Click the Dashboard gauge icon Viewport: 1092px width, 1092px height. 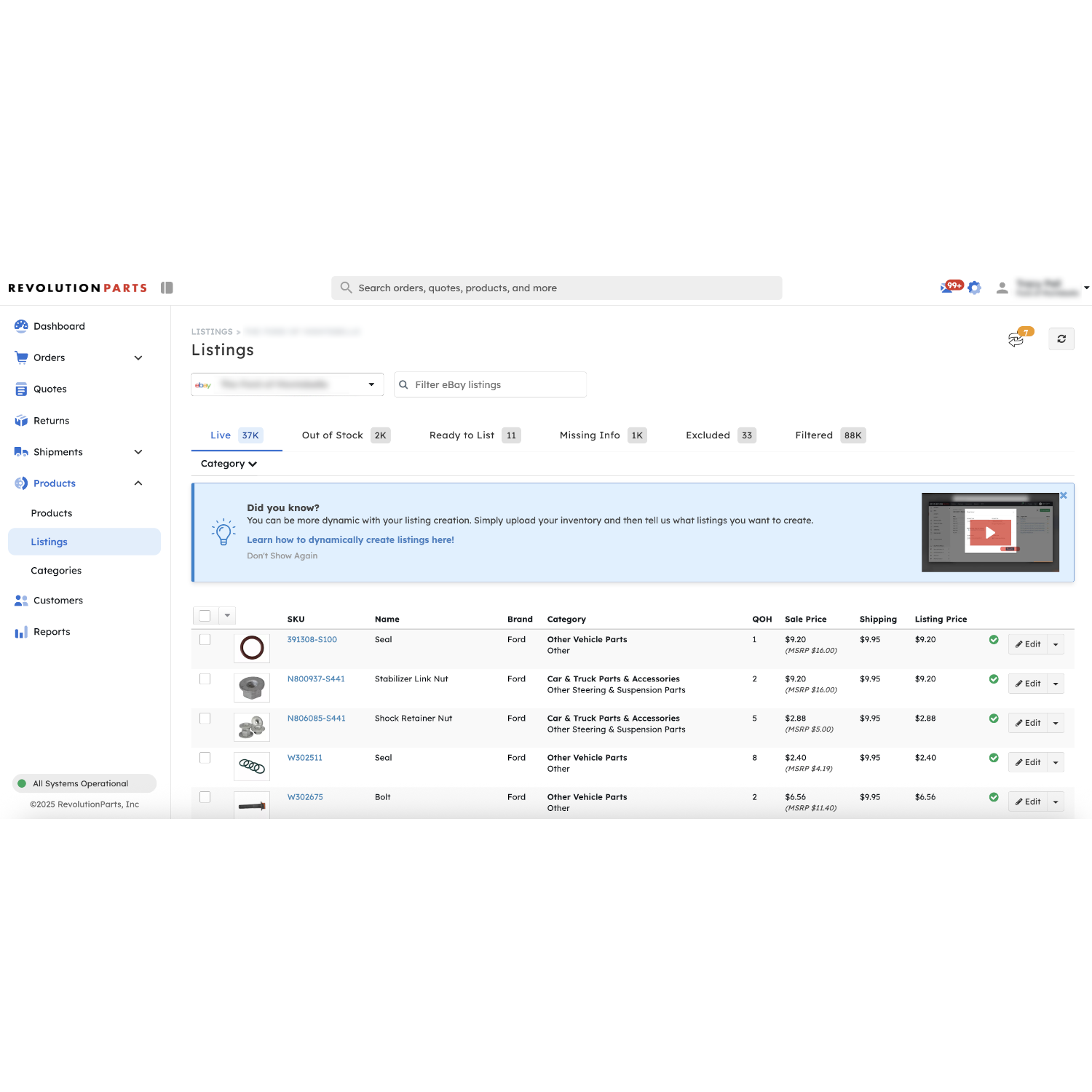point(21,326)
